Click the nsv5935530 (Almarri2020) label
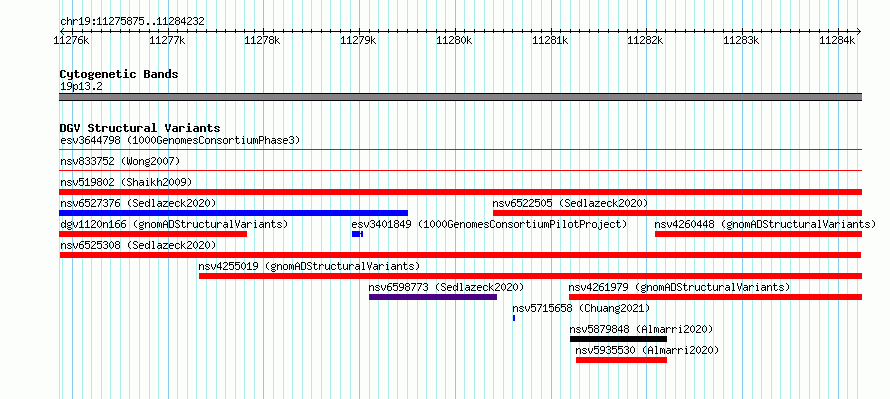 [647, 350]
